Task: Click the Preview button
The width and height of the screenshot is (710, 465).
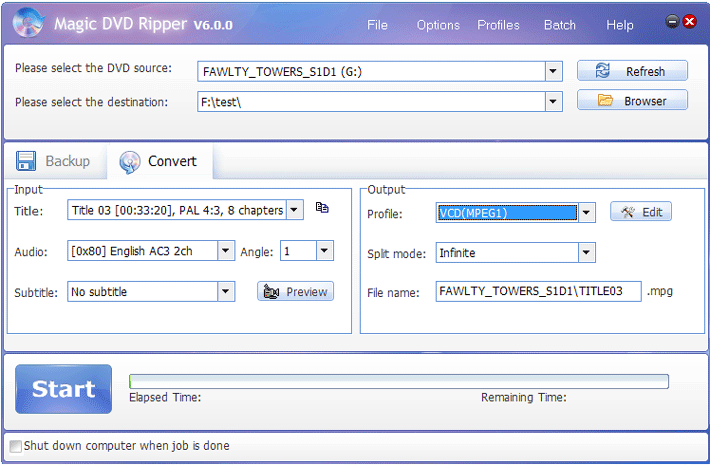Action: click(x=296, y=292)
